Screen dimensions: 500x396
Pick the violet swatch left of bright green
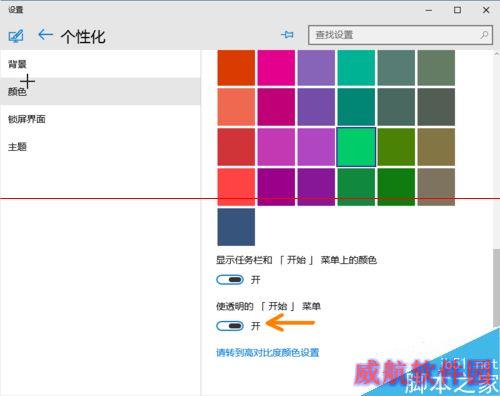click(x=316, y=147)
